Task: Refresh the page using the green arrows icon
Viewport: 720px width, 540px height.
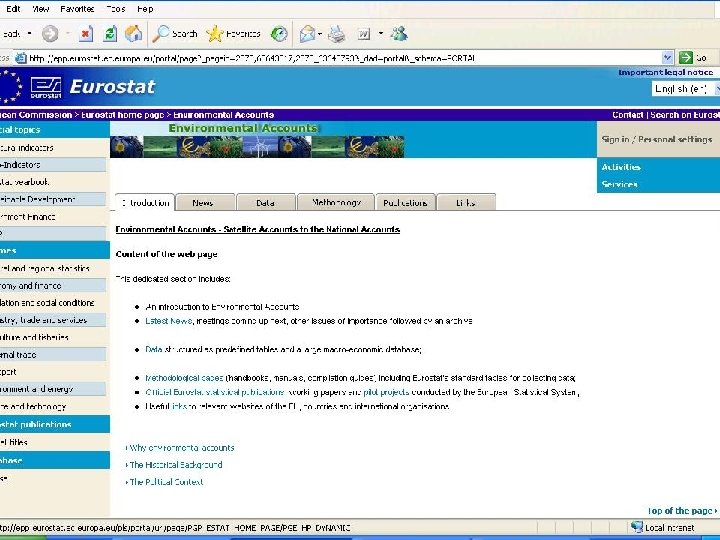Action: click(110, 34)
